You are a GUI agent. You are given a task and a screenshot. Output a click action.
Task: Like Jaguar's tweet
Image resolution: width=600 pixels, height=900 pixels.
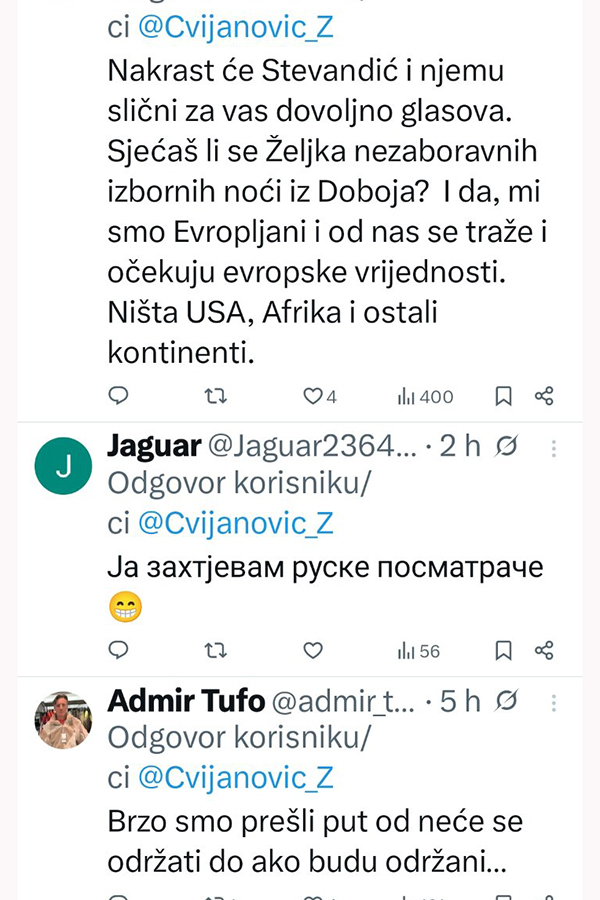(313, 650)
